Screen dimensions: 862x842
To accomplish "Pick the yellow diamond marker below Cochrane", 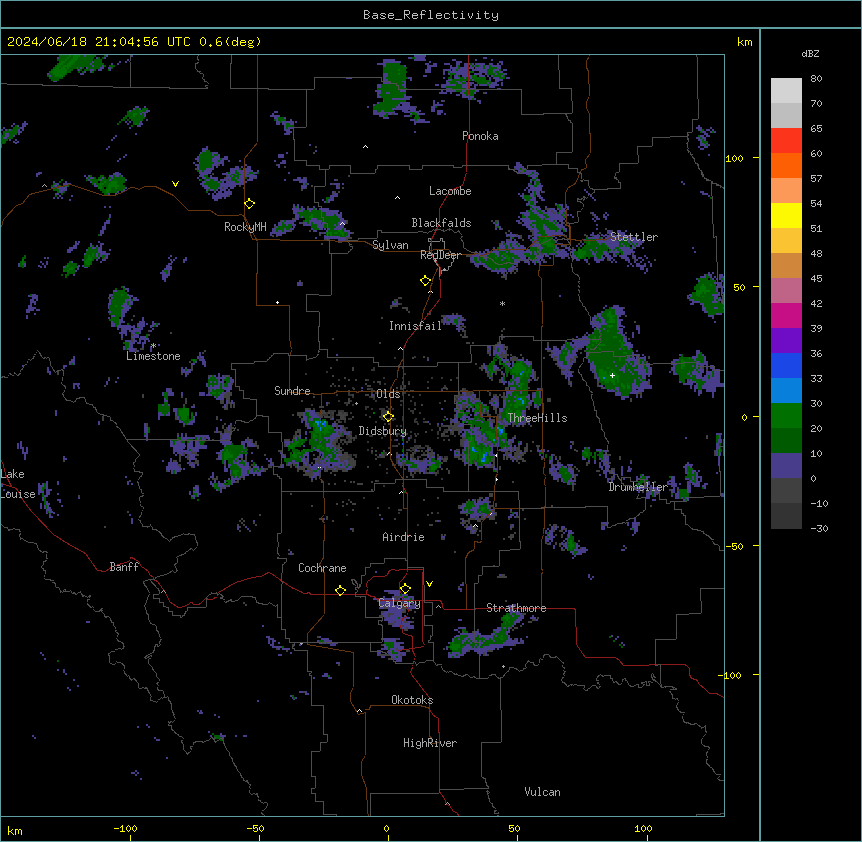I will click(340, 590).
